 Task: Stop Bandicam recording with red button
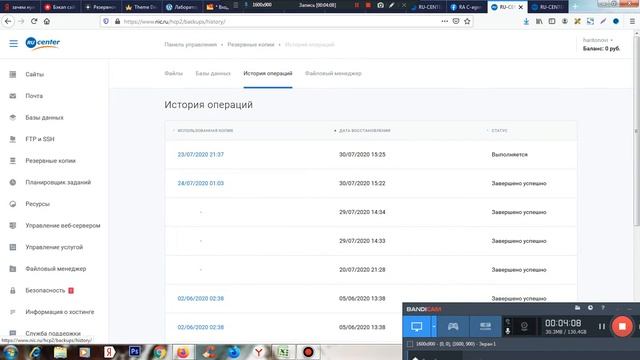[622, 326]
